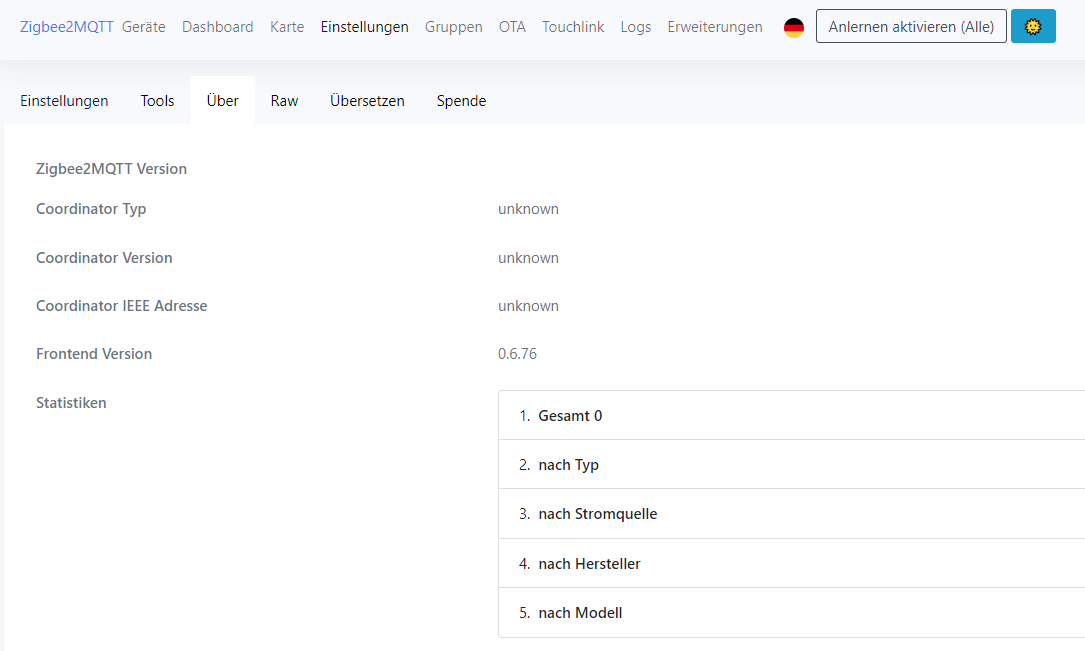This screenshot has width=1085, height=651.
Task: Expand the 'nach Stromquelle' statistics entry
Action: click(x=597, y=513)
